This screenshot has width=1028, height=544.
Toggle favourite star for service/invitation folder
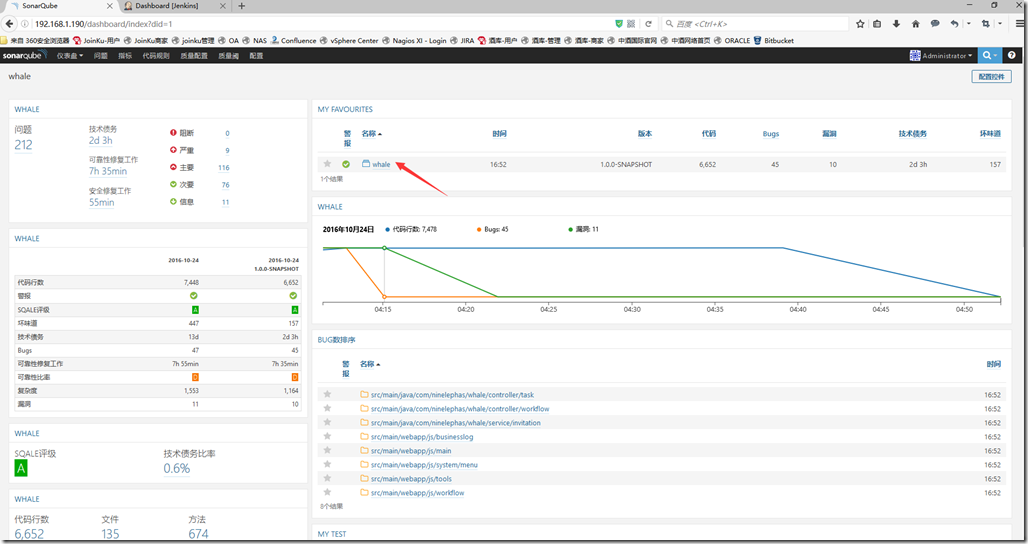point(327,422)
